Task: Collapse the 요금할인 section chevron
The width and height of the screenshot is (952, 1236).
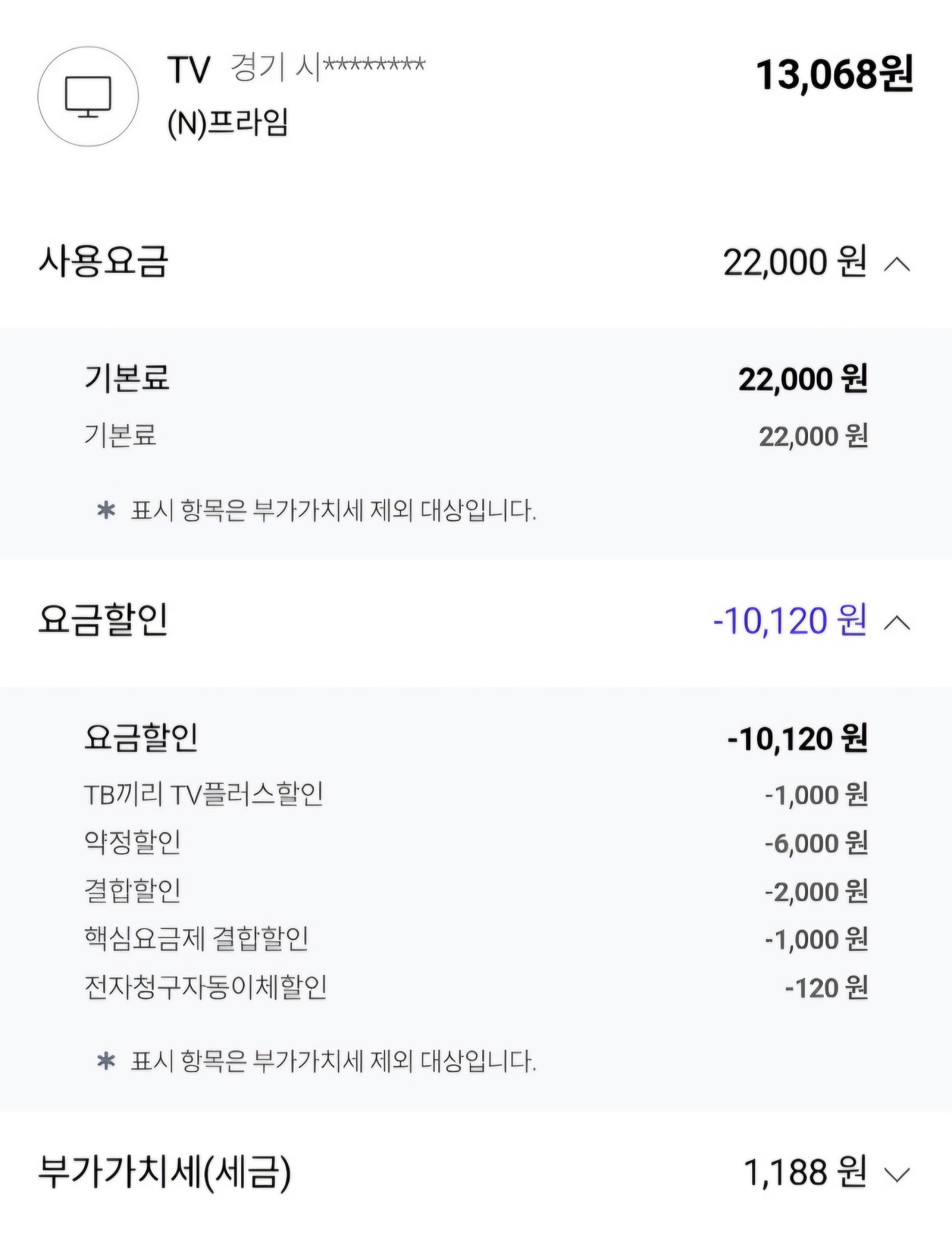Action: tap(897, 623)
